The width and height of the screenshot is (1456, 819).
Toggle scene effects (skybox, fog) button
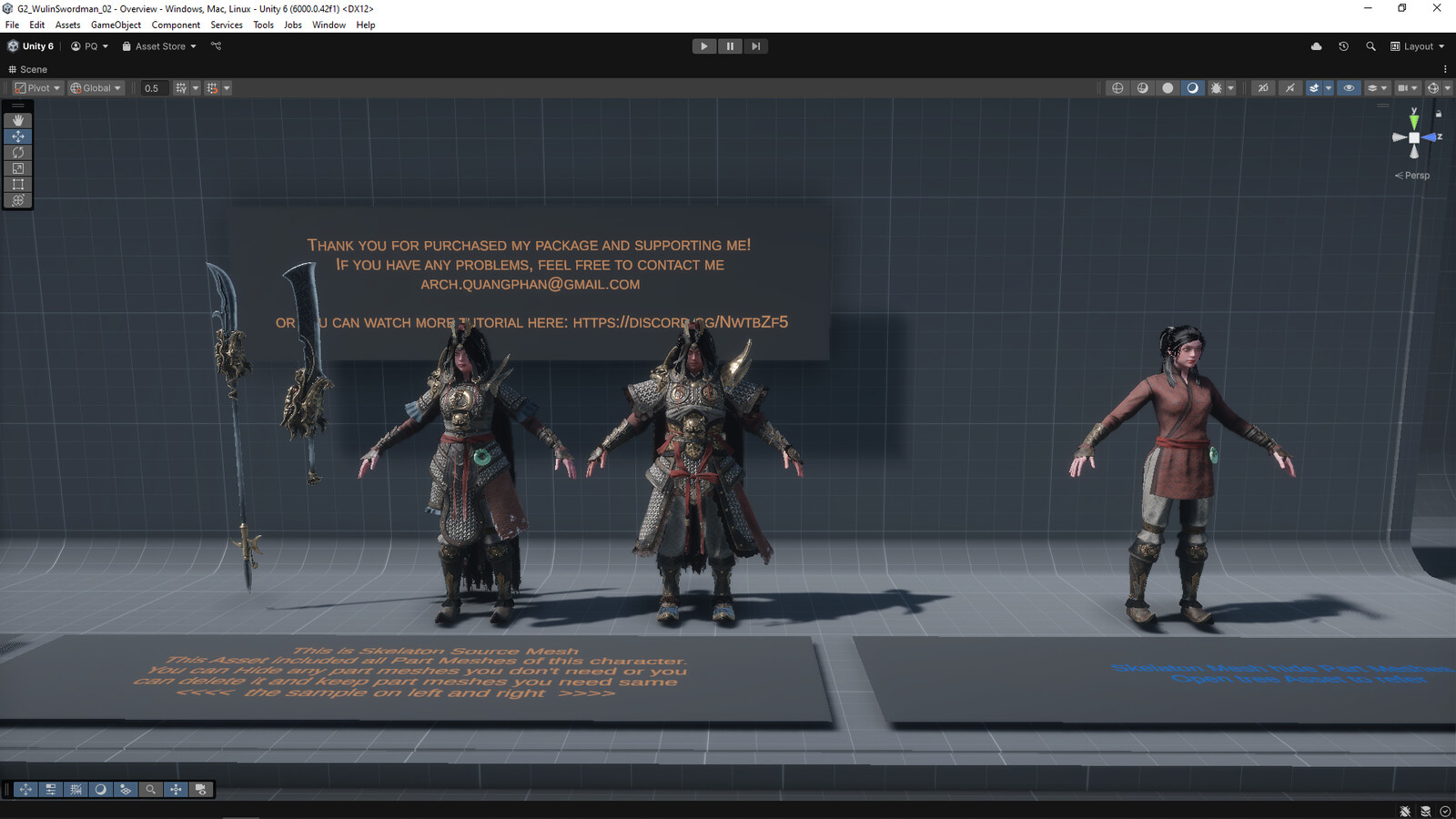click(x=1314, y=88)
